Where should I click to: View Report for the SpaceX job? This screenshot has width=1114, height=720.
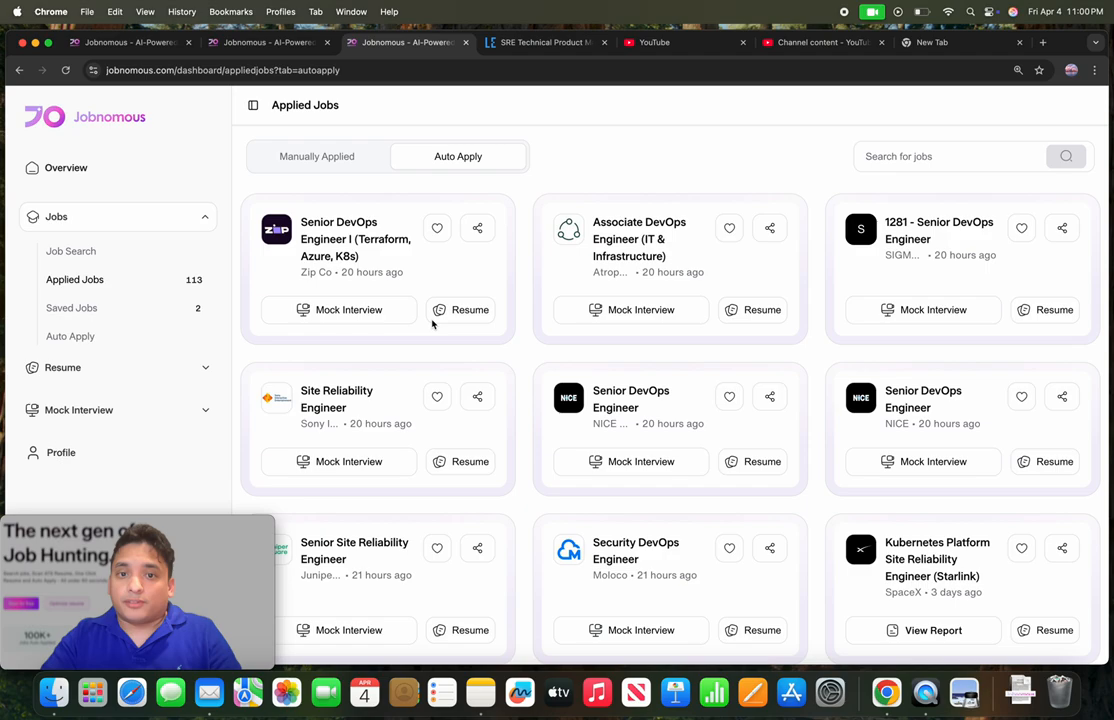tap(924, 630)
